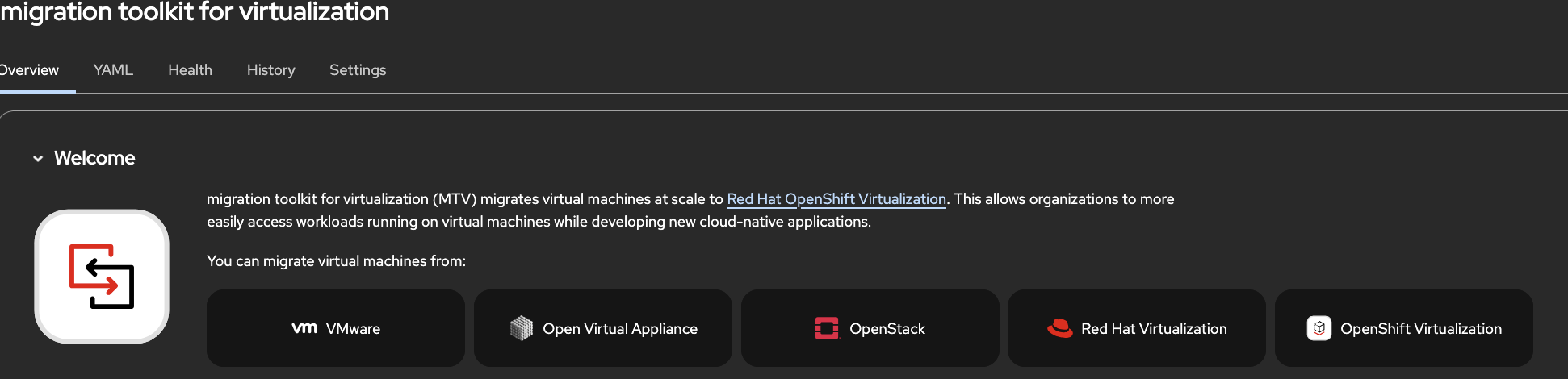Follow the Red Hat OpenShift Virtualization link
Viewport: 1568px width, 379px height.
click(836, 199)
